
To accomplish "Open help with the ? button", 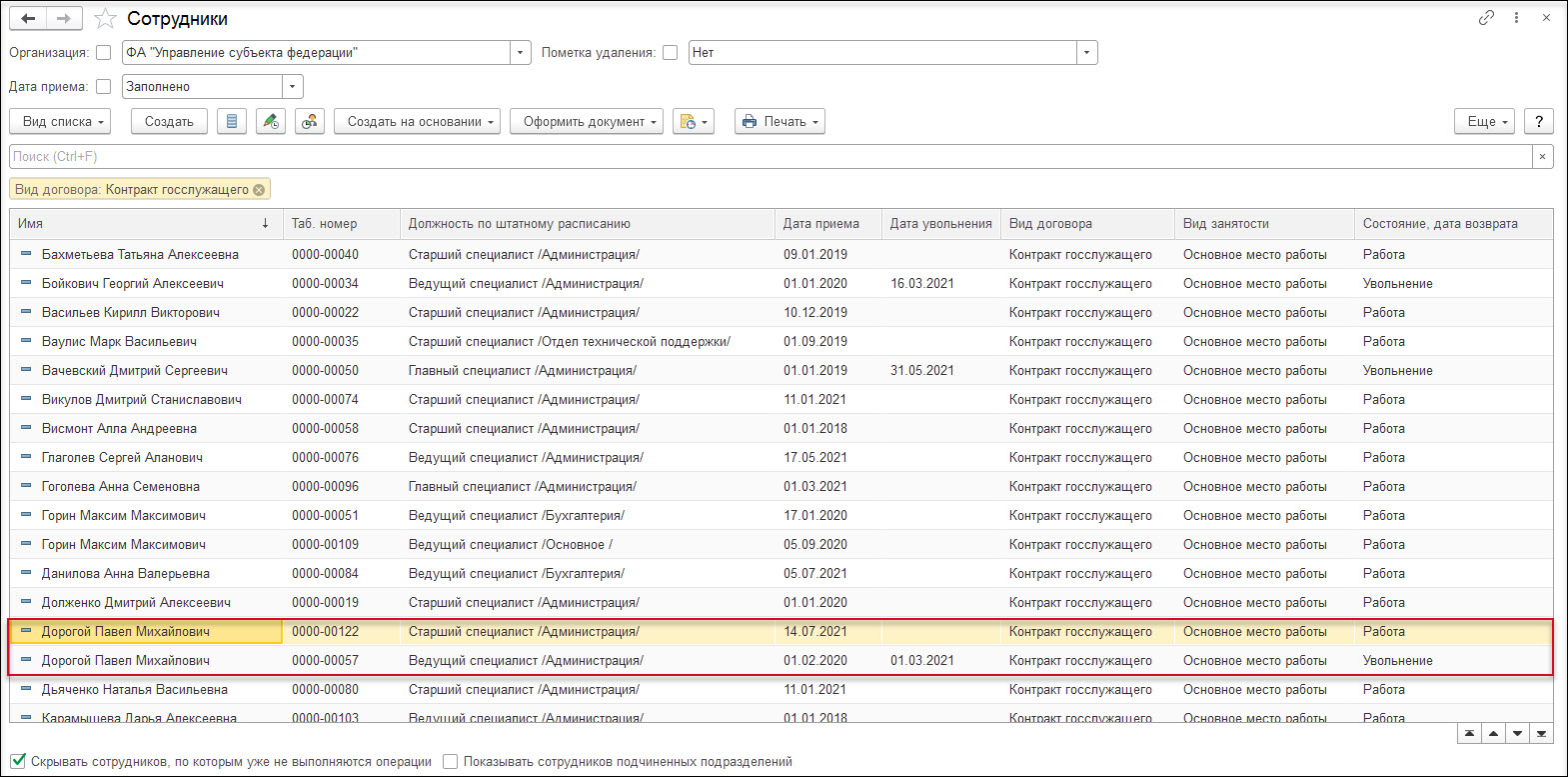I will tap(1539, 122).
